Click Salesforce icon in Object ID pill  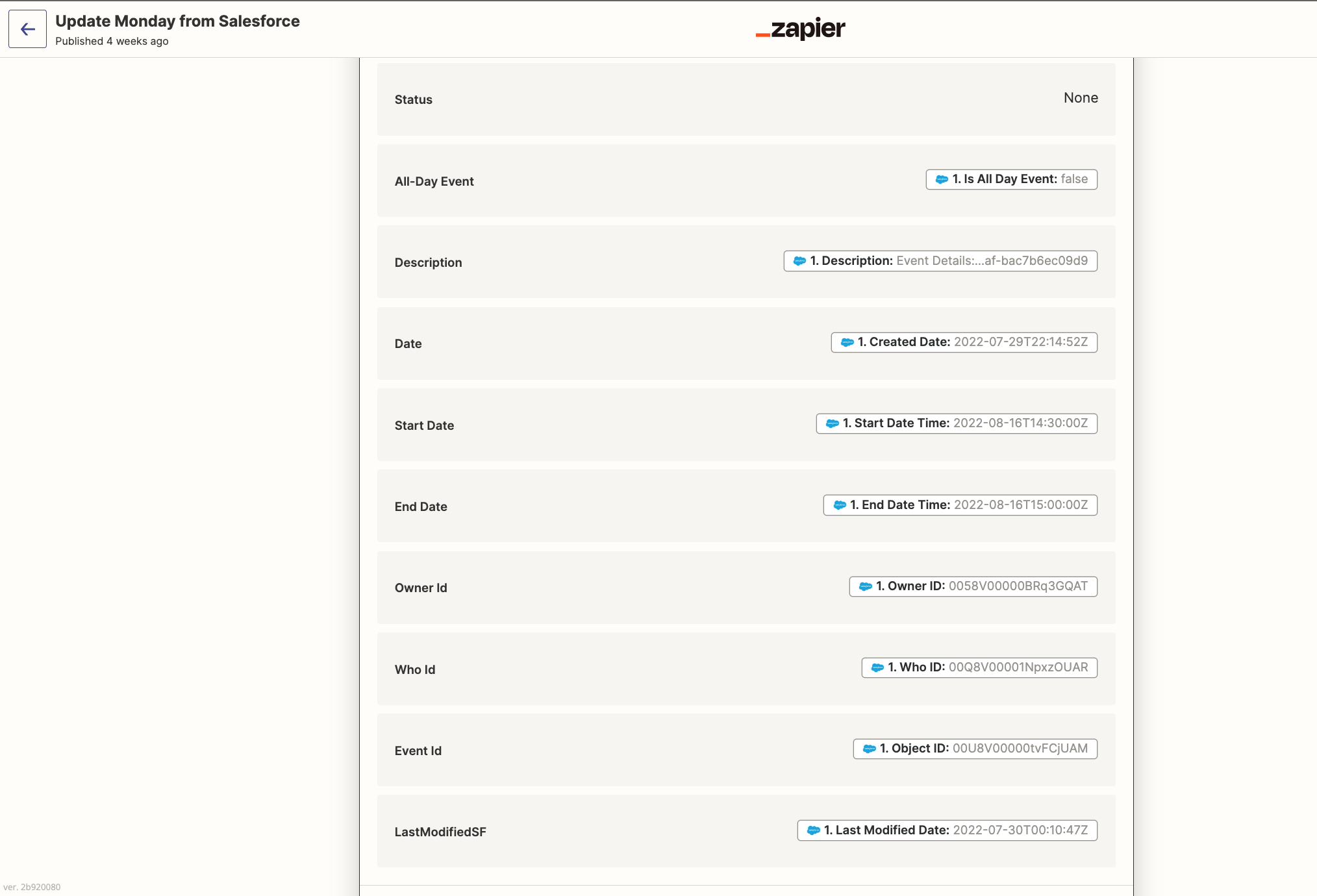869,749
